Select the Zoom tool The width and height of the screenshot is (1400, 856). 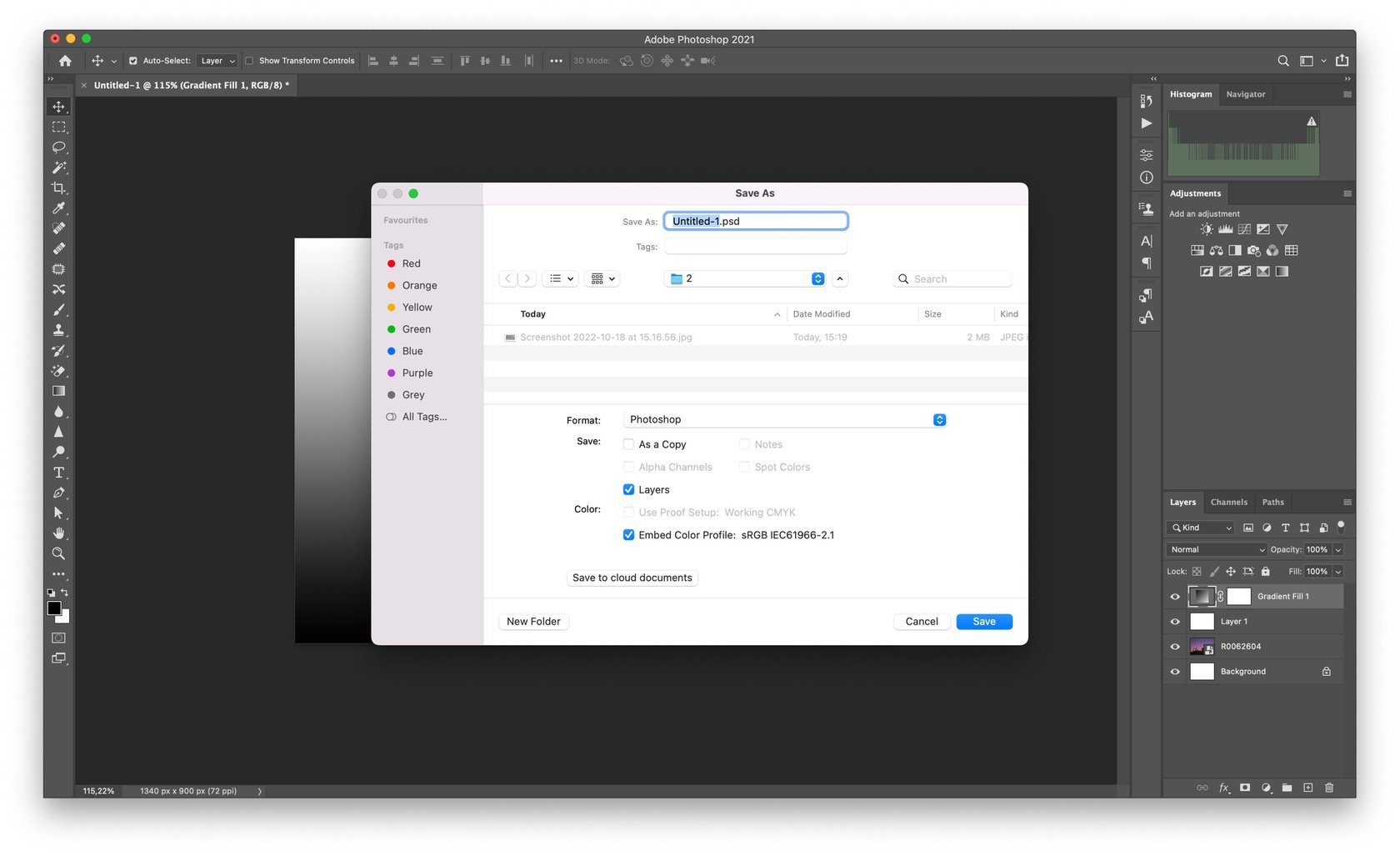58,553
